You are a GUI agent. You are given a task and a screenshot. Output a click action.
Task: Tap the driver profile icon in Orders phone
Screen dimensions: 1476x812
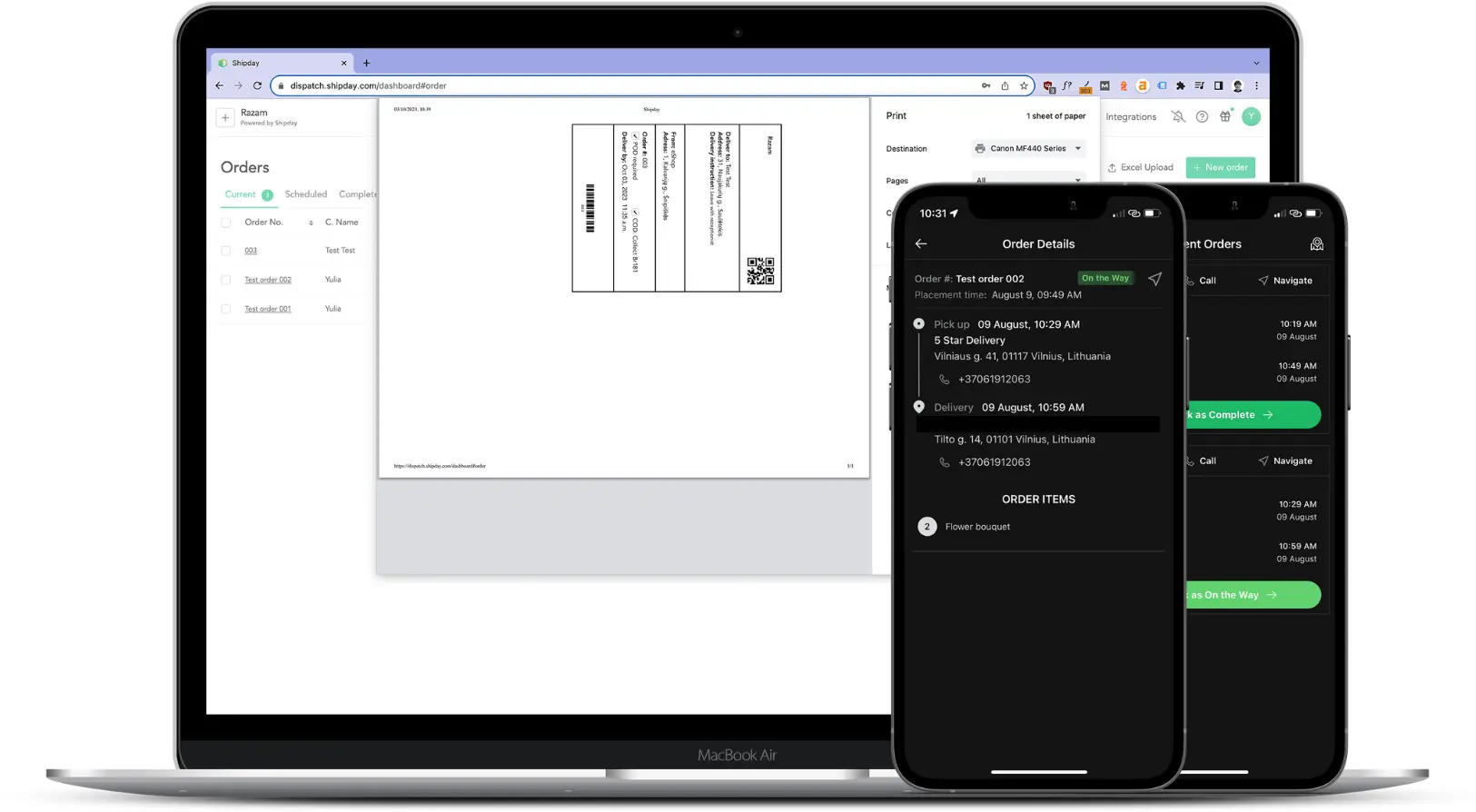point(1316,244)
